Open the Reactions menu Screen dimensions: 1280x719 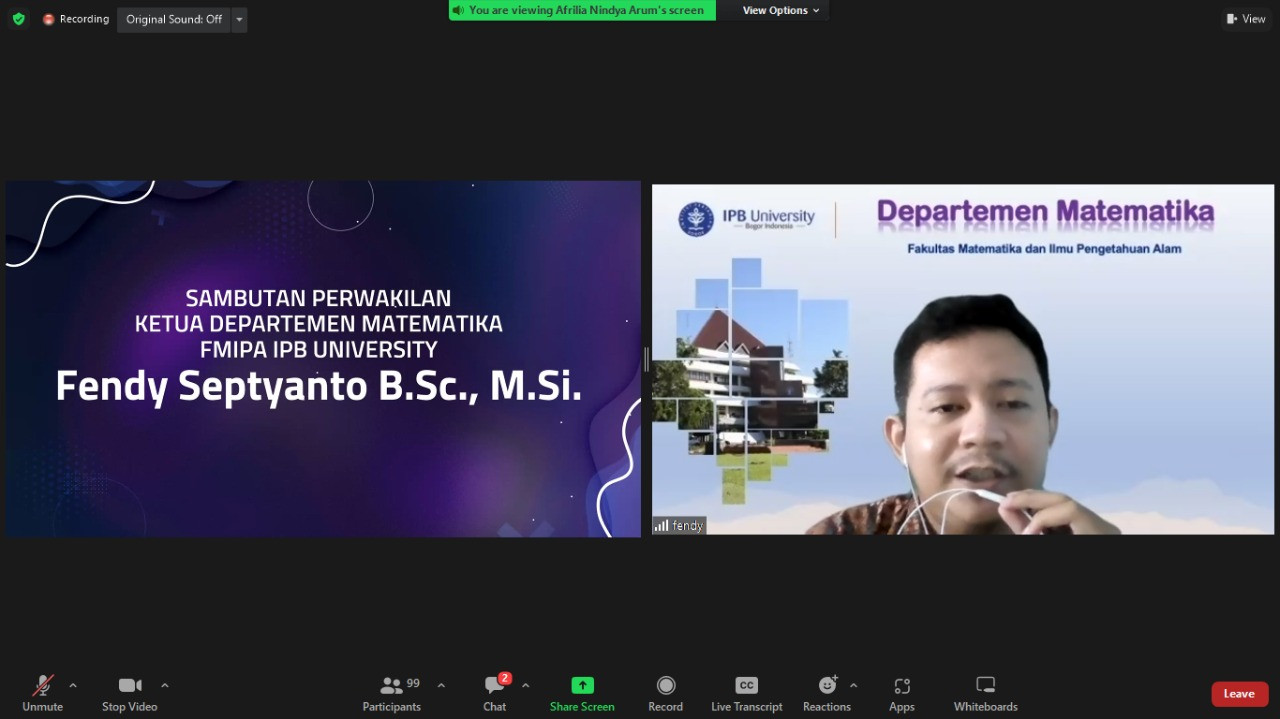(827, 692)
